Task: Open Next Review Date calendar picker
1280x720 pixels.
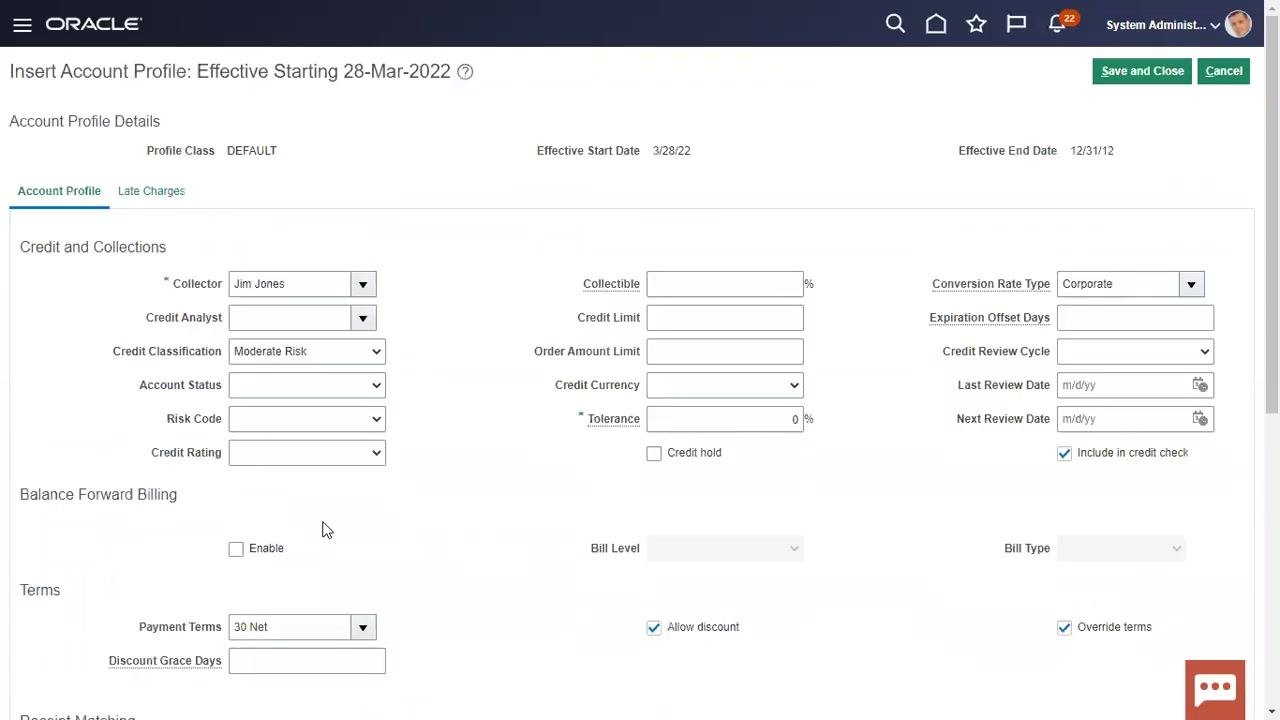Action: coord(1200,419)
